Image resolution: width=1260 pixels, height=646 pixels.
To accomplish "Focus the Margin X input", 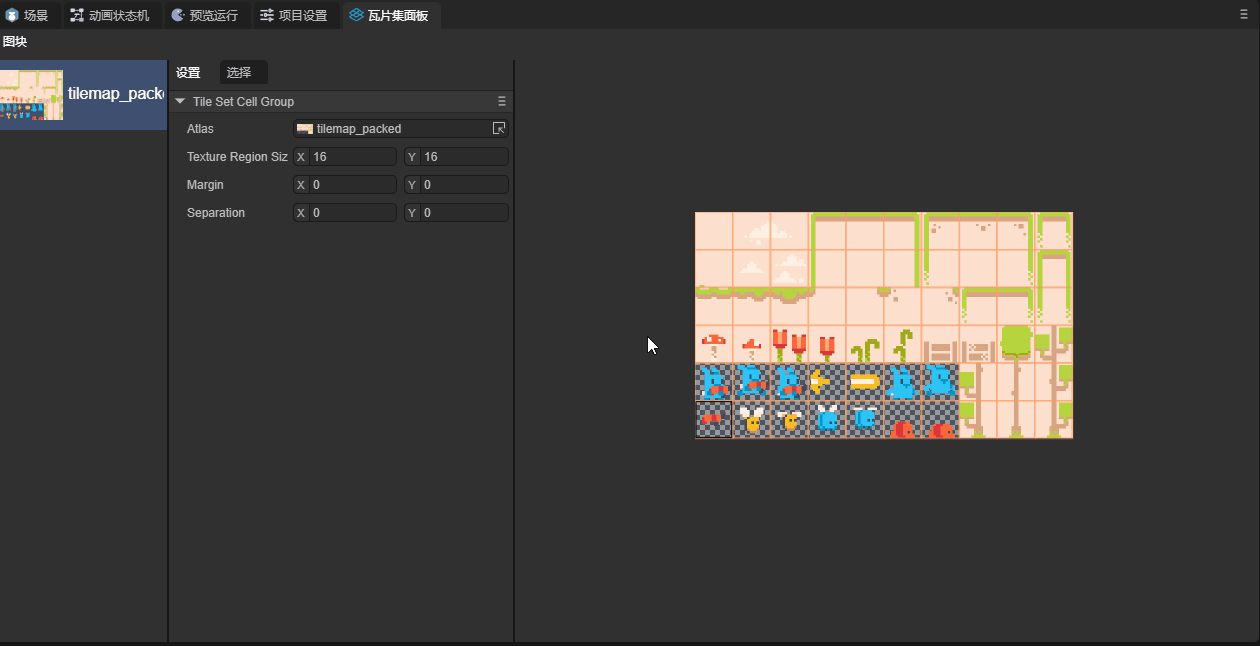I will [352, 185].
